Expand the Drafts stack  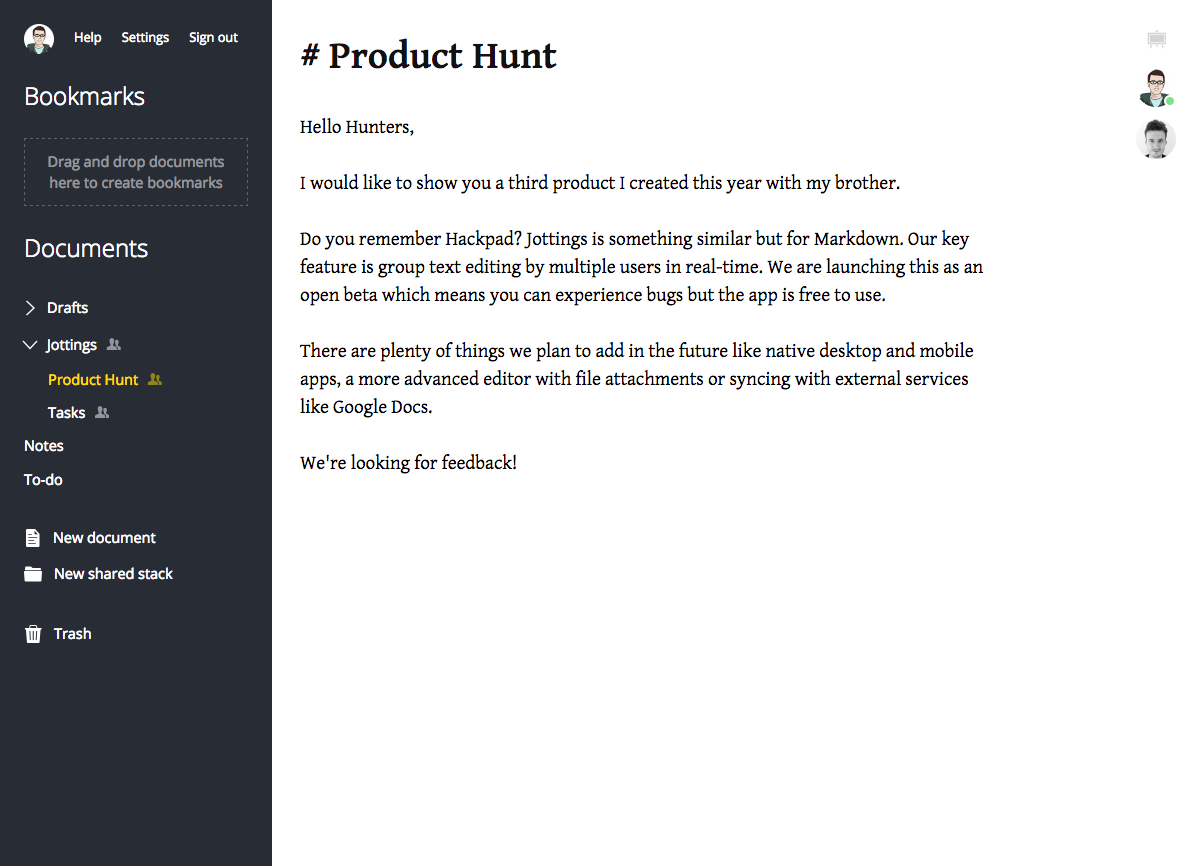click(x=30, y=308)
